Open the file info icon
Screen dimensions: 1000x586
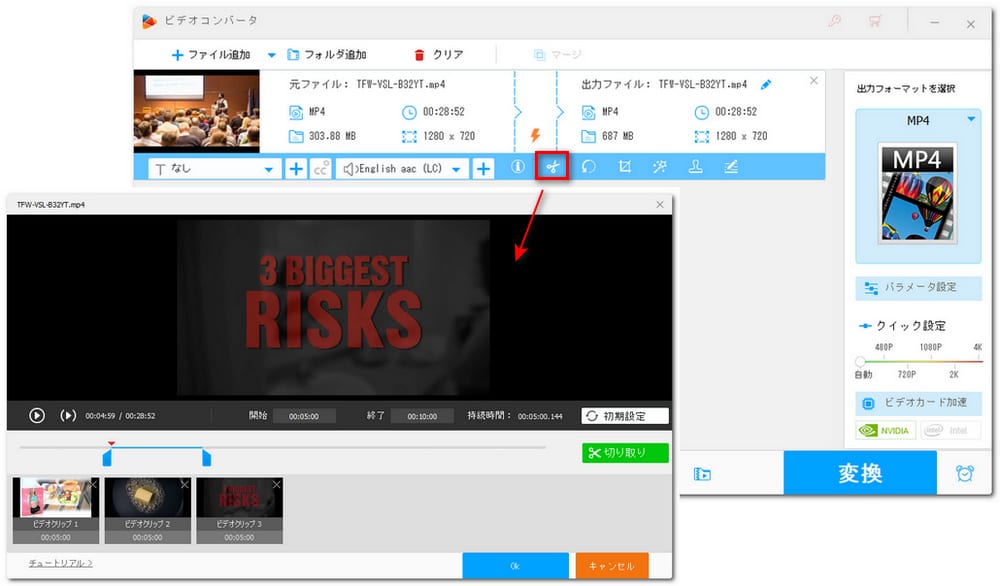(x=517, y=167)
